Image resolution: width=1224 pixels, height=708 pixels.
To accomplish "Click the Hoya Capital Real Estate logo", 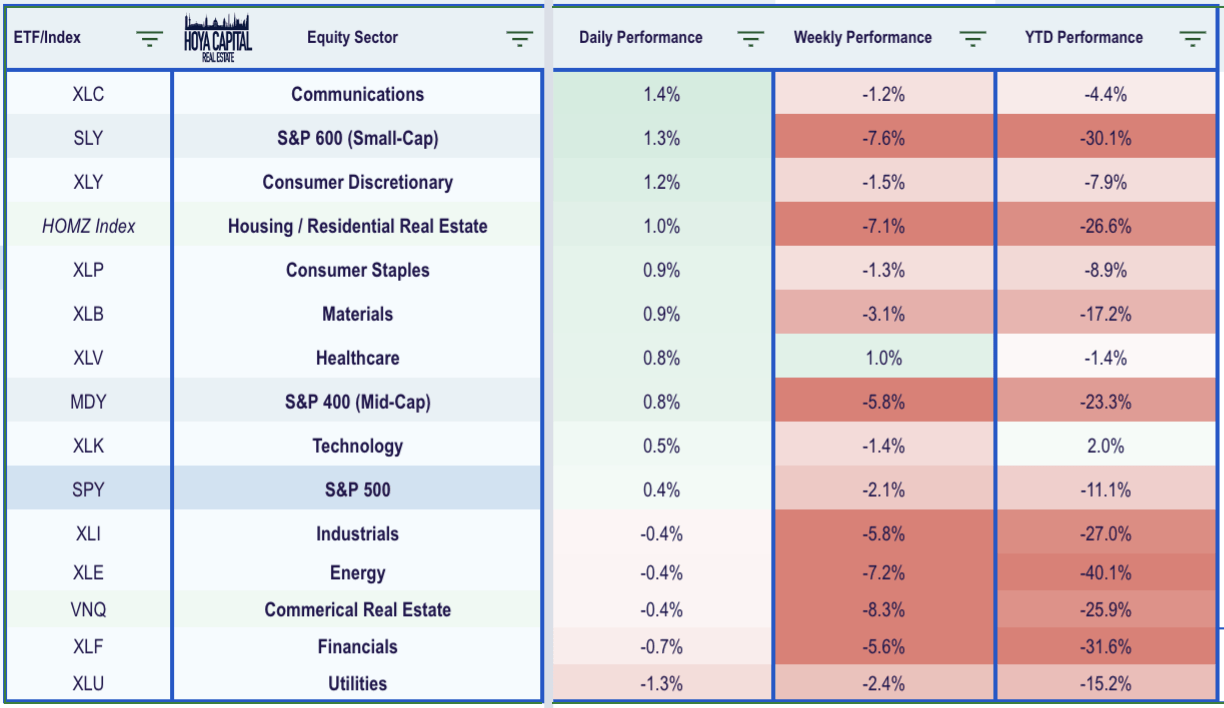I will point(218,38).
